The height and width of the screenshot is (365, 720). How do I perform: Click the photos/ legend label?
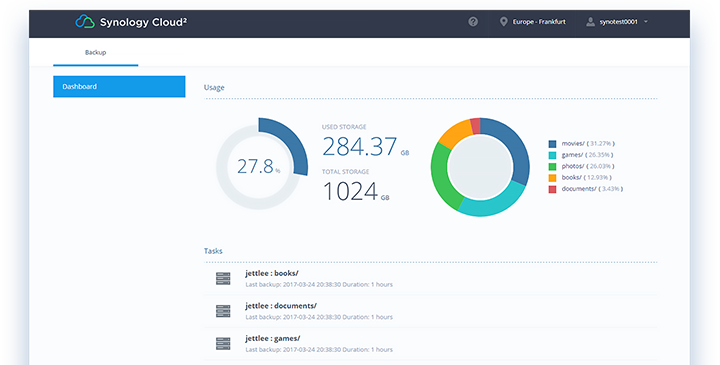(x=588, y=166)
